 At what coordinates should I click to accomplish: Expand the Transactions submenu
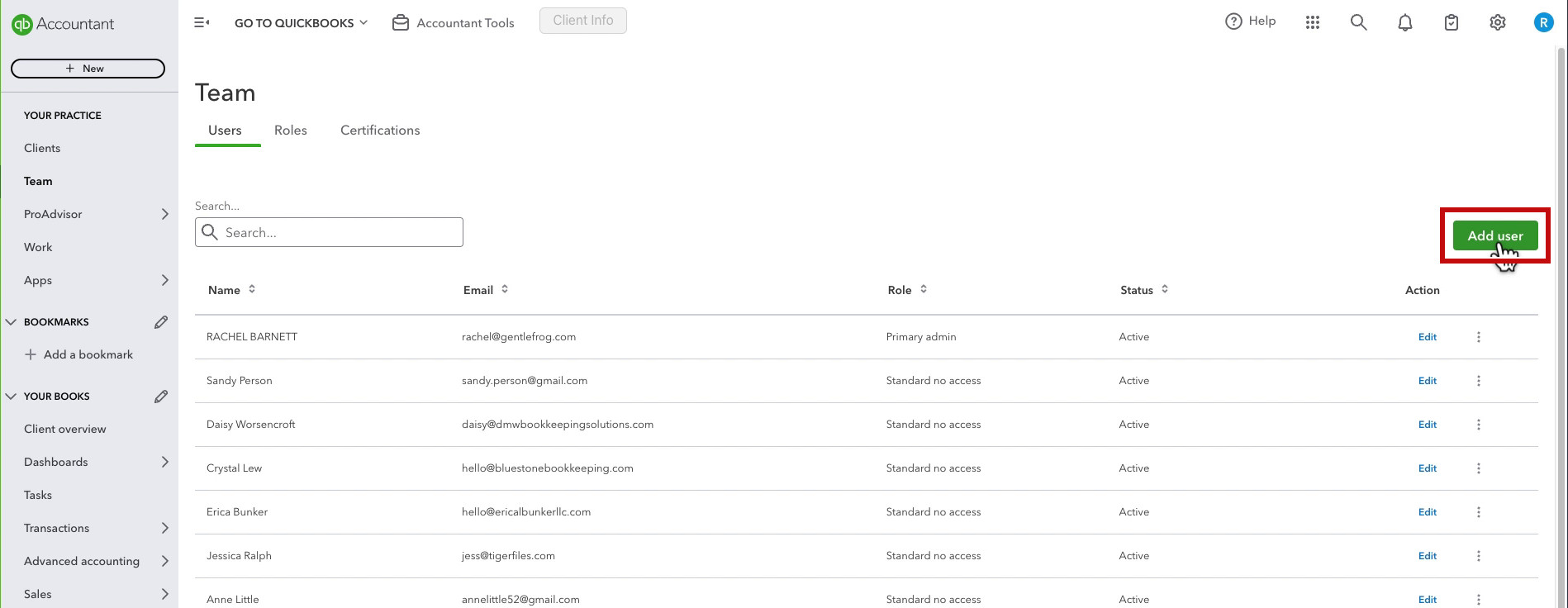point(165,528)
